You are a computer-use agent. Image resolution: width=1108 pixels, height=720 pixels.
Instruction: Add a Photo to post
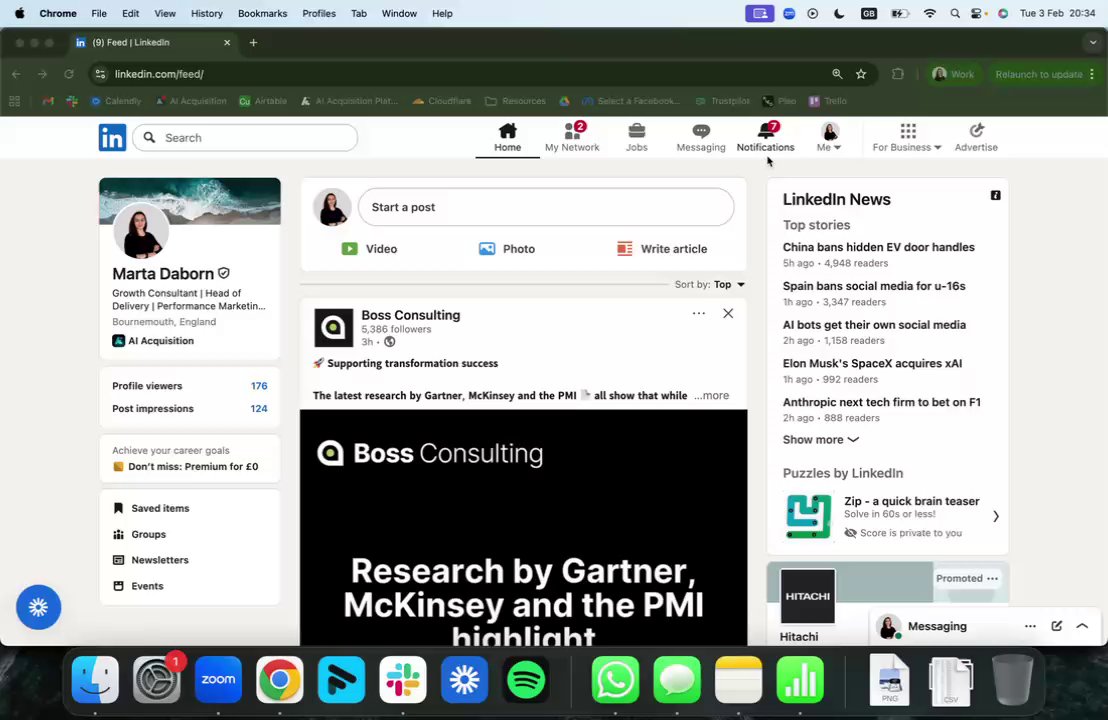(507, 249)
